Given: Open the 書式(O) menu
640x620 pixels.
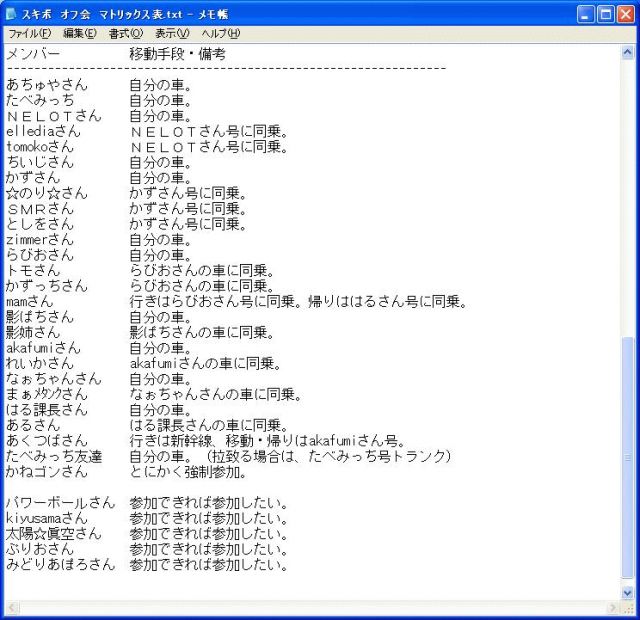Looking at the screenshot, I should pos(126,34).
